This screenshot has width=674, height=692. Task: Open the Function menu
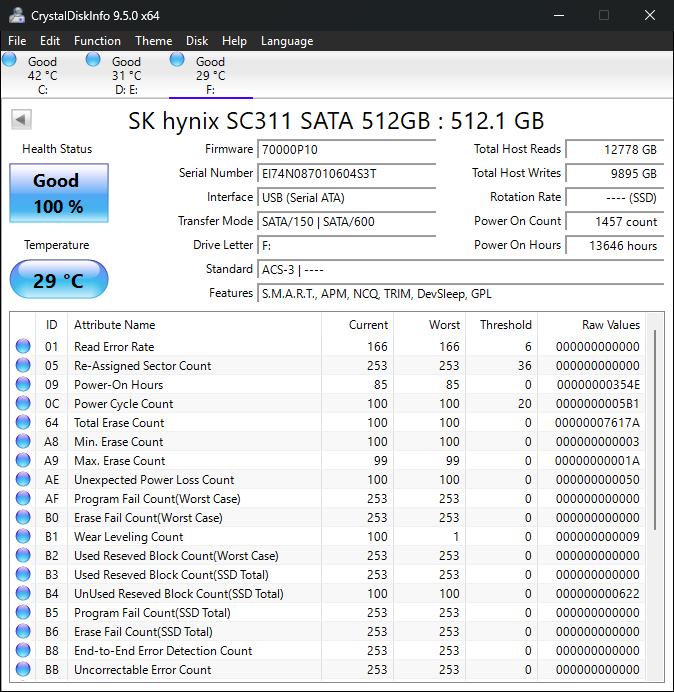(x=97, y=41)
